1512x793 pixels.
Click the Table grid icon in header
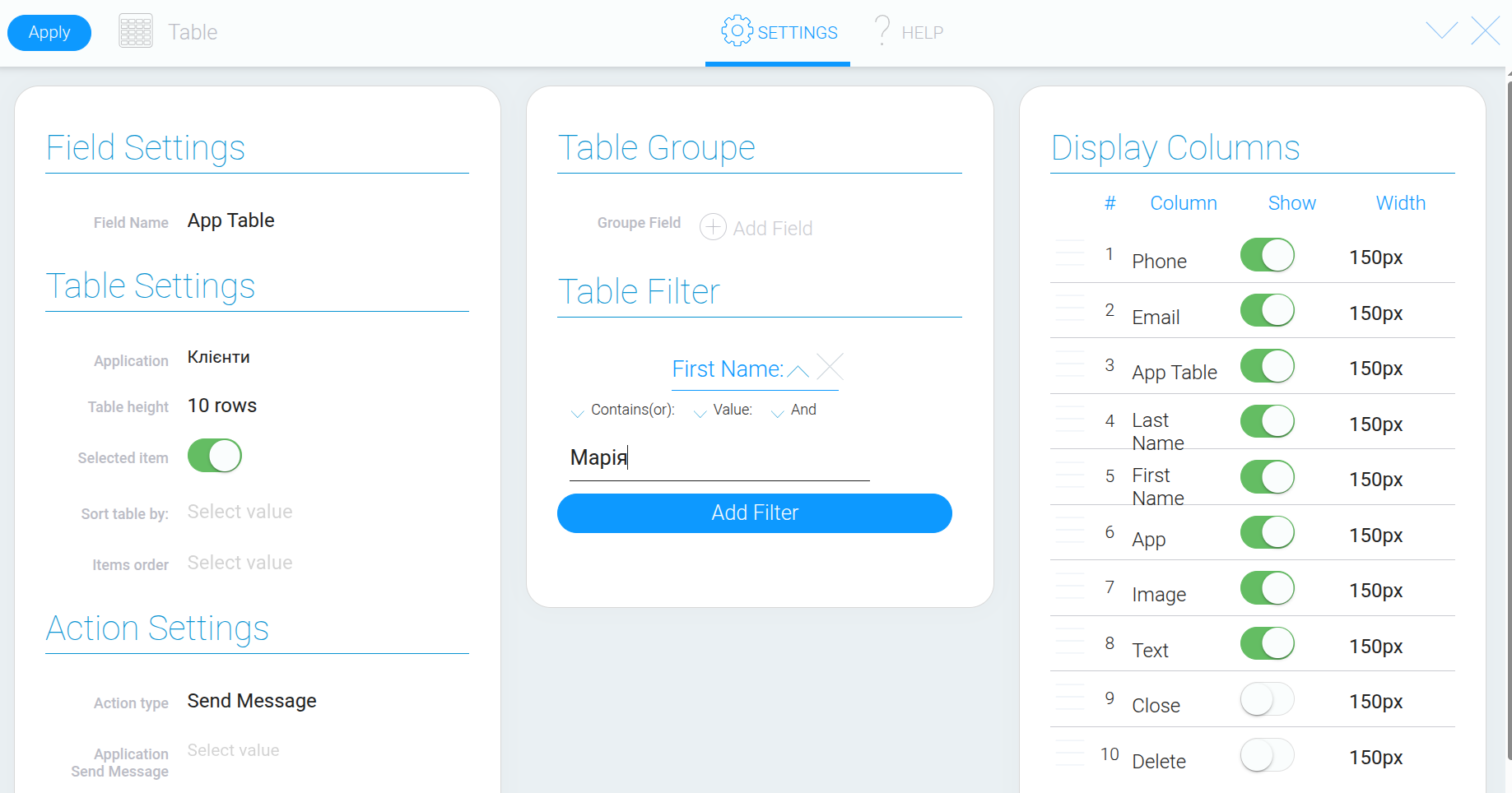(136, 31)
